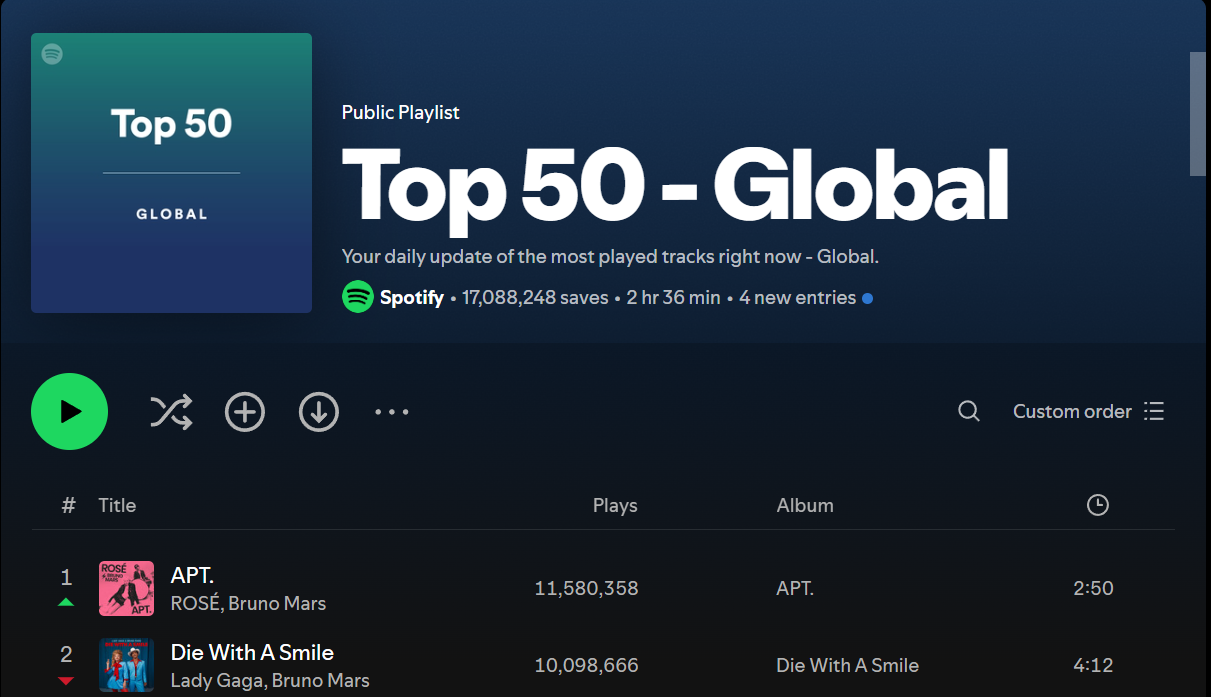Search within the playlist
Image resolution: width=1211 pixels, height=697 pixels.
pyautogui.click(x=967, y=411)
